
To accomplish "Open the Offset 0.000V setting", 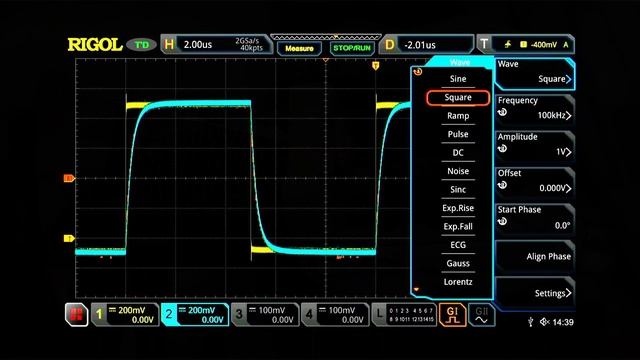I will pyautogui.click(x=535, y=182).
